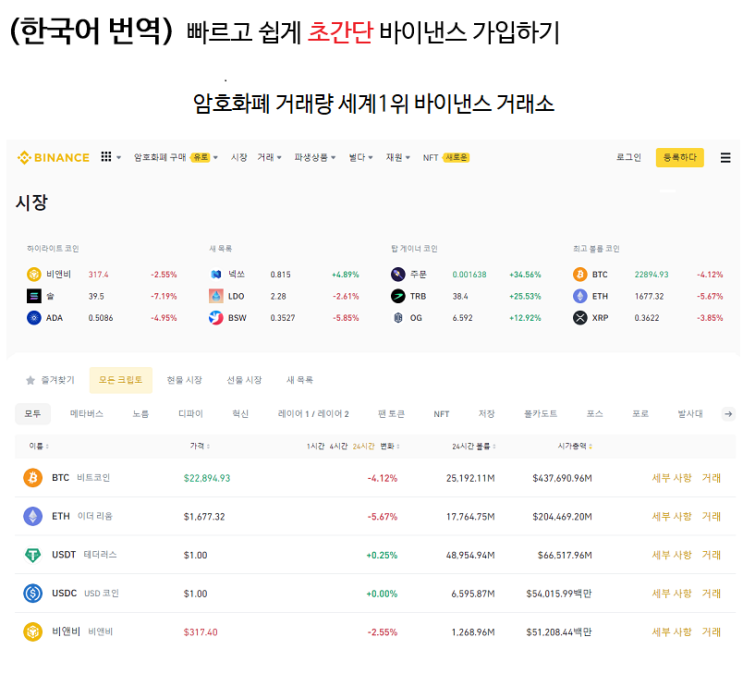Click the SOL coin icon in highlight coins

coord(34,296)
